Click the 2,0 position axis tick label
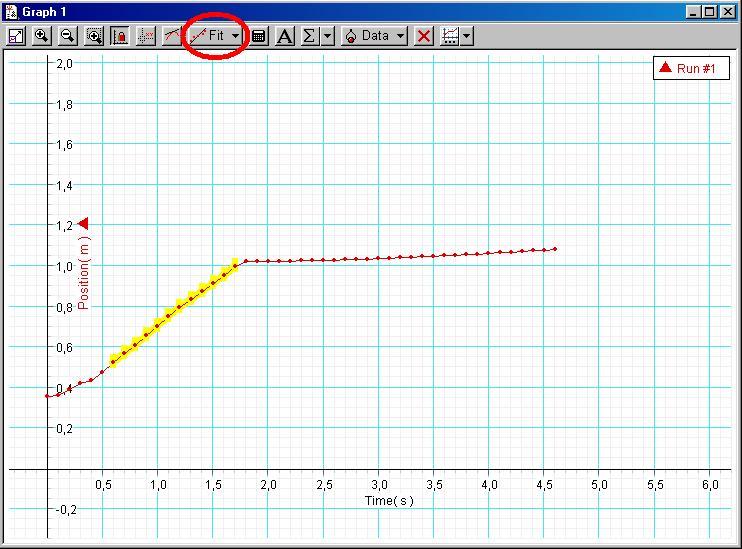742x549 pixels. coord(64,63)
